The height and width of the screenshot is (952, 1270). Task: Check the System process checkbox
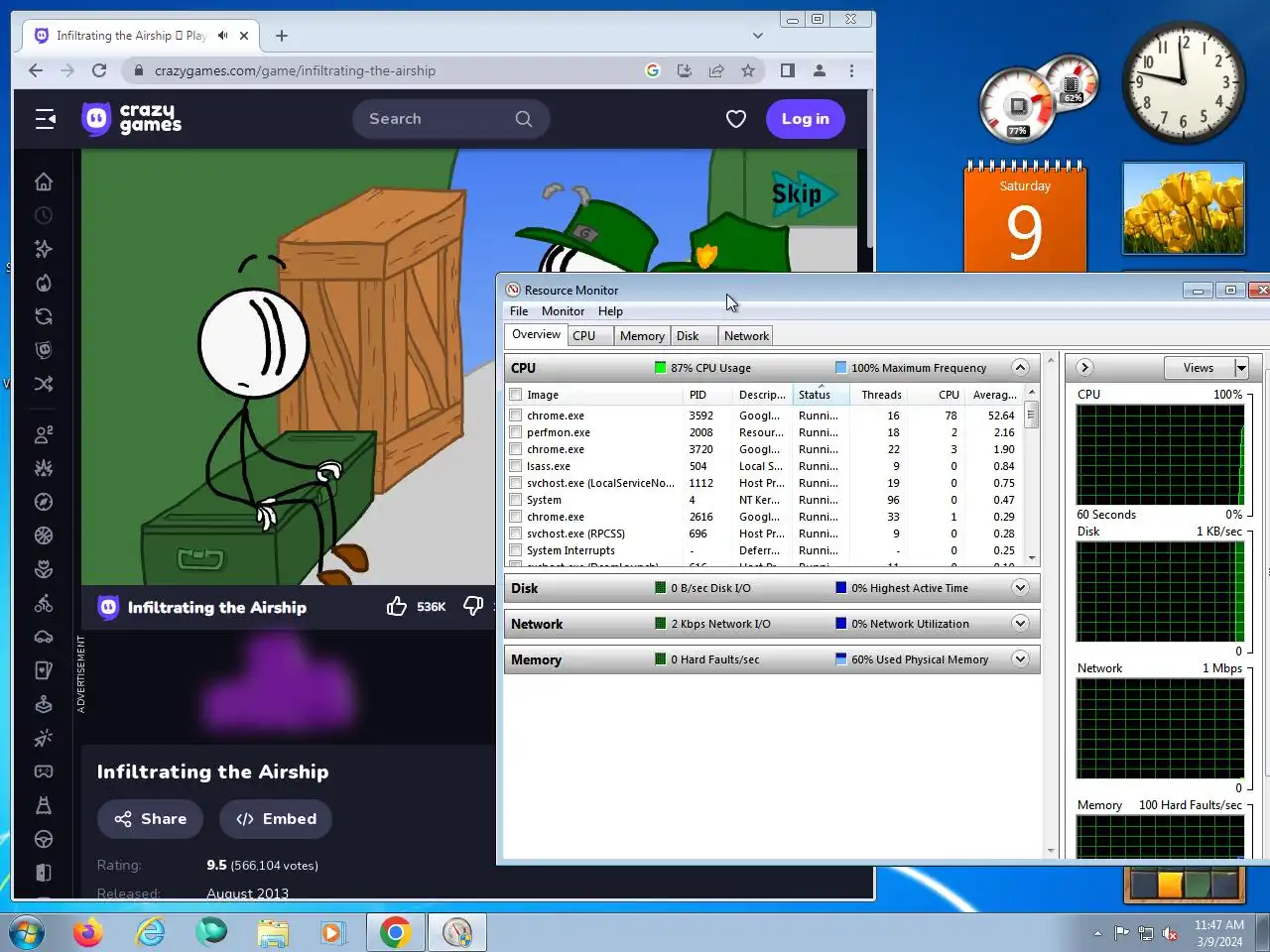(516, 500)
